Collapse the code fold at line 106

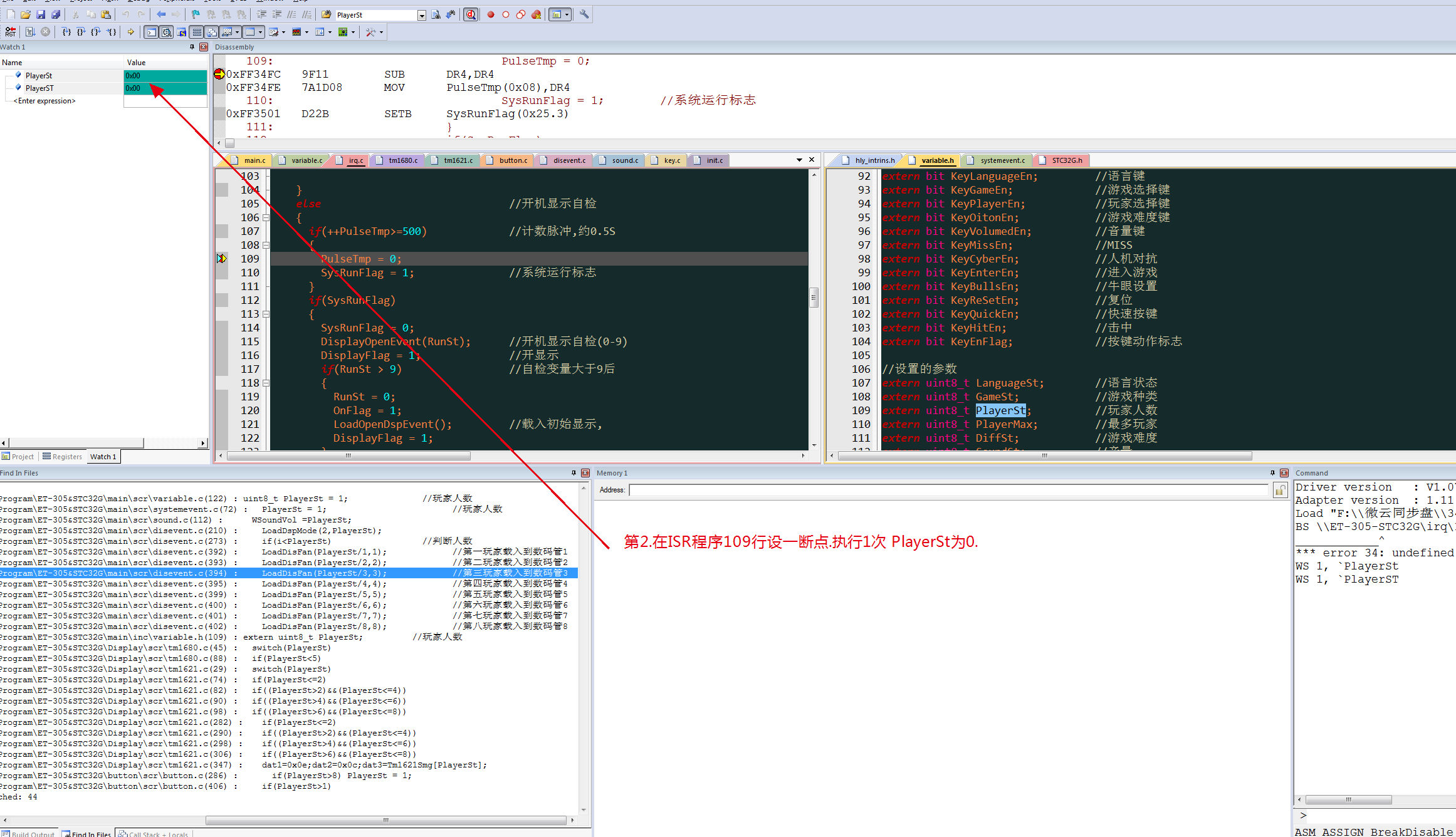[266, 217]
